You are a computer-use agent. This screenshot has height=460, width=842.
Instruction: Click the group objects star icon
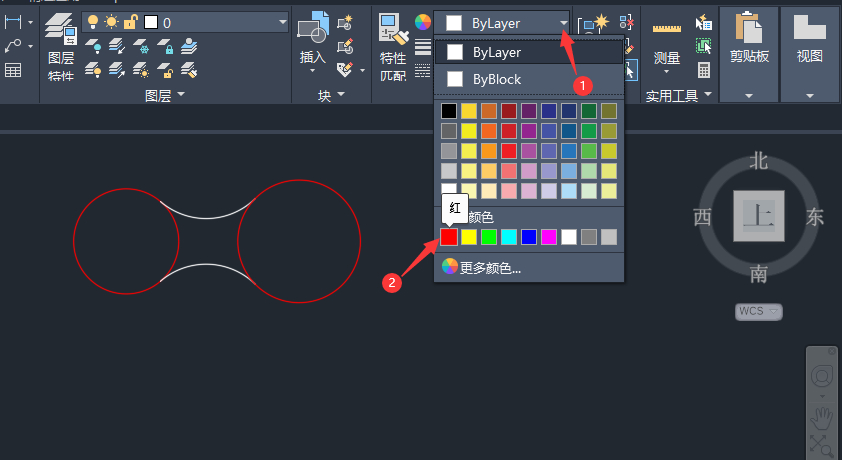[x=593, y=23]
